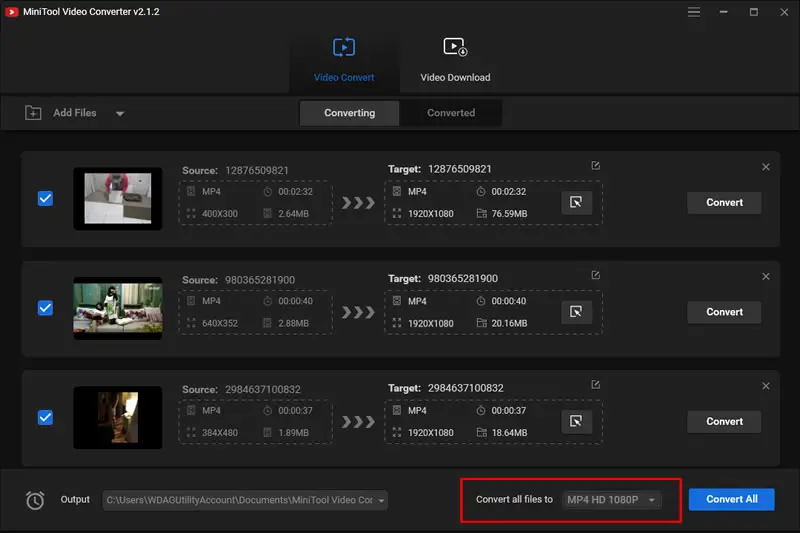Click the Video Convert icon

(x=344, y=47)
